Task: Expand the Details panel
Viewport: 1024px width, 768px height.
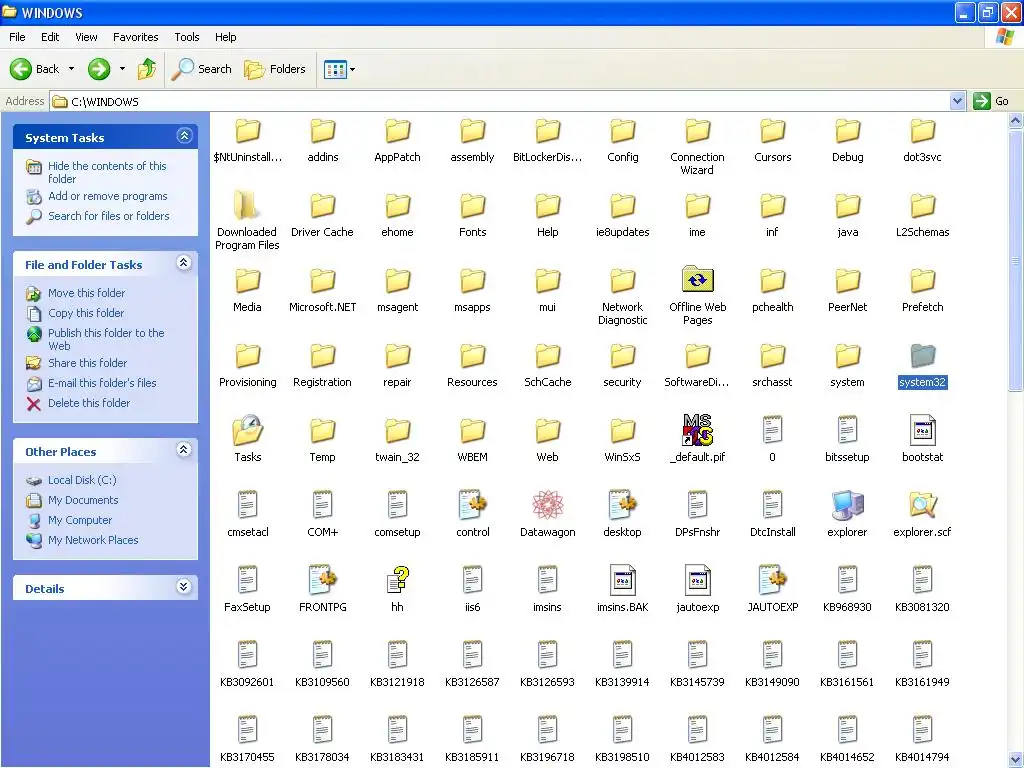Action: (184, 587)
